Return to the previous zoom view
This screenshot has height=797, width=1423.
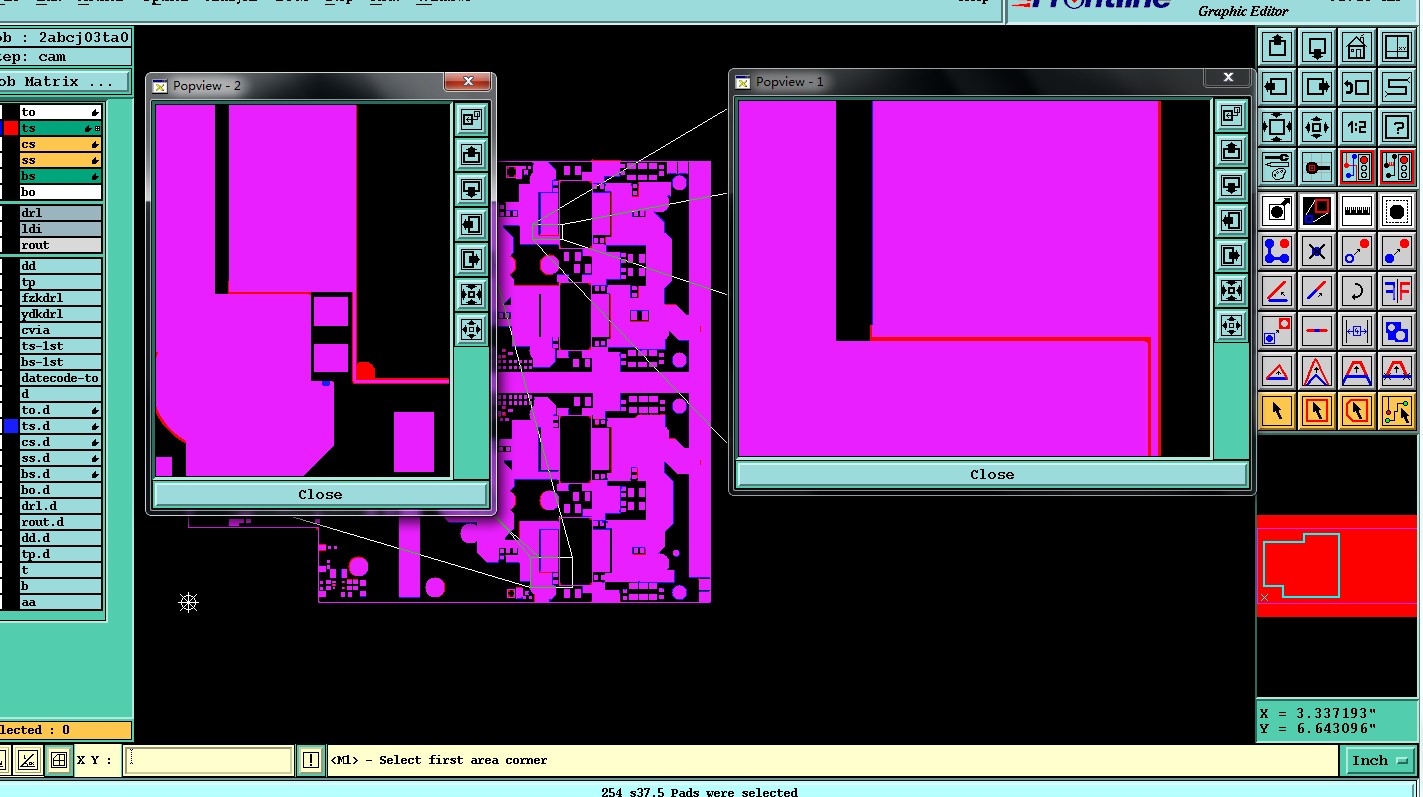pyautogui.click(x=1357, y=87)
